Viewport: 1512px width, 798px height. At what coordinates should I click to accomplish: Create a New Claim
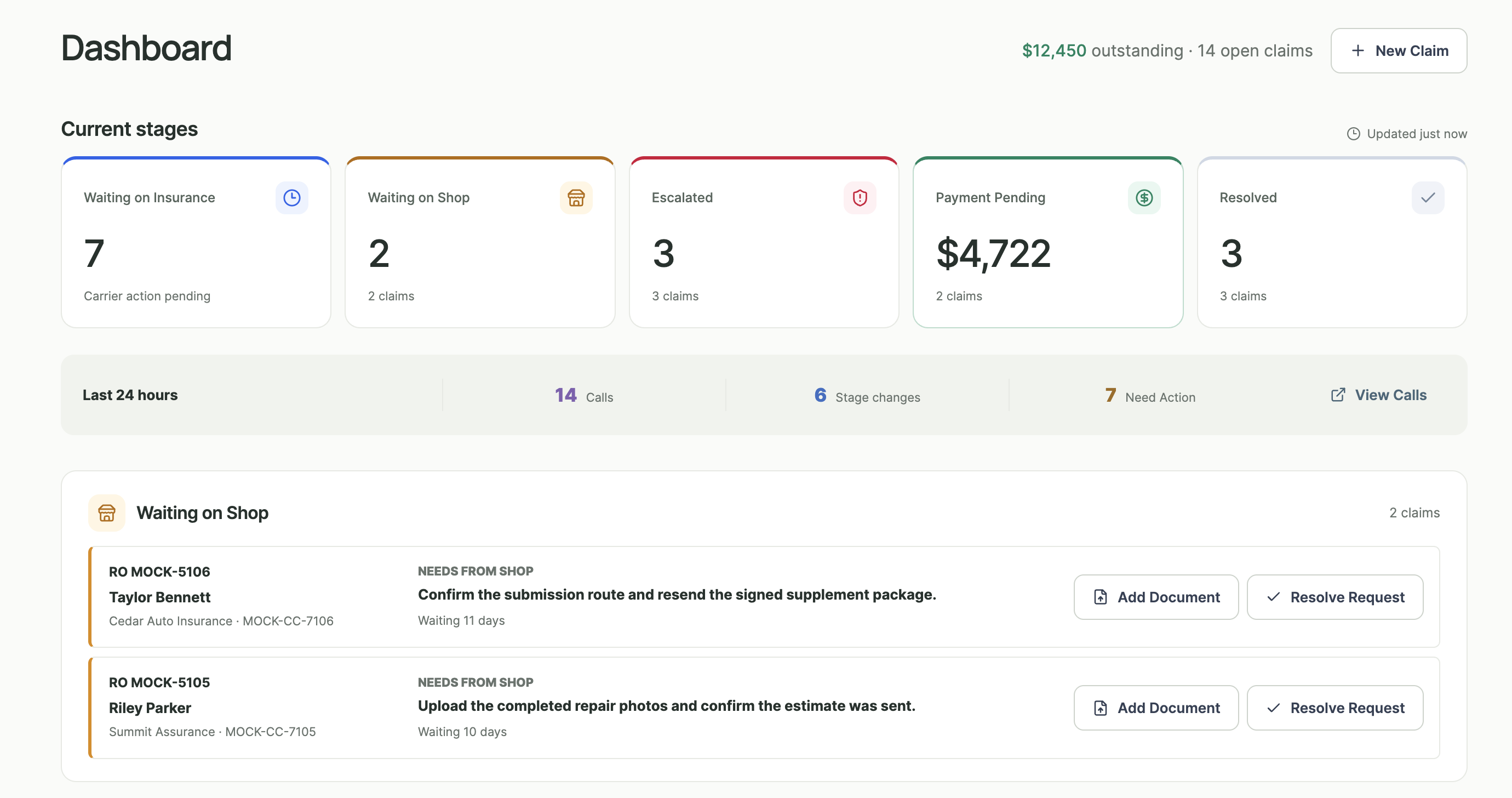1399,50
